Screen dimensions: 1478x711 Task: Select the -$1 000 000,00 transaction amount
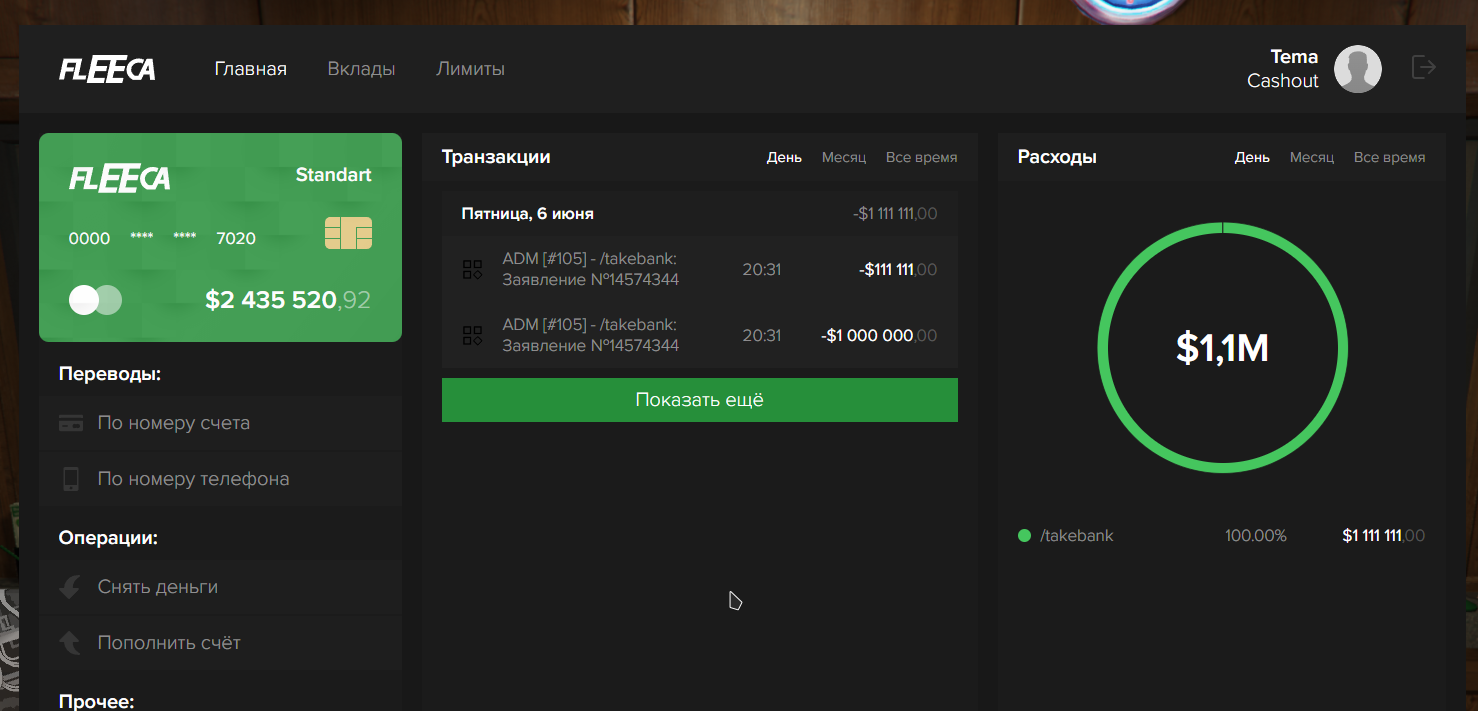pyautogui.click(x=879, y=335)
